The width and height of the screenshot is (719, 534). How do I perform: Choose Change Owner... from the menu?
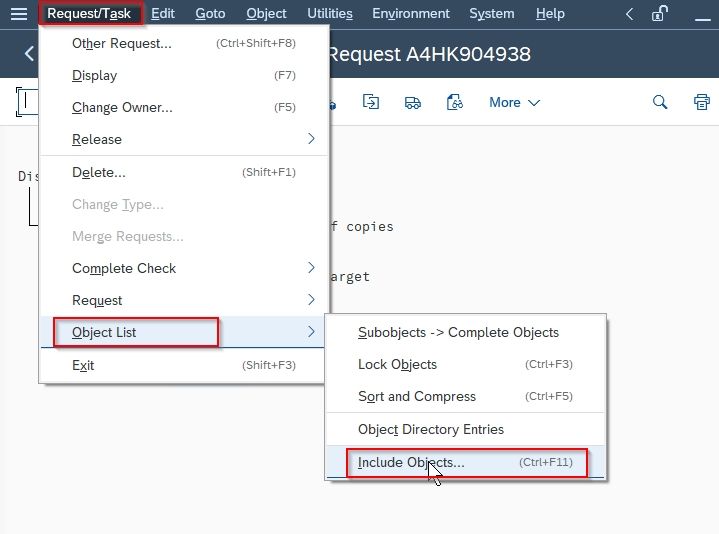(x=185, y=107)
